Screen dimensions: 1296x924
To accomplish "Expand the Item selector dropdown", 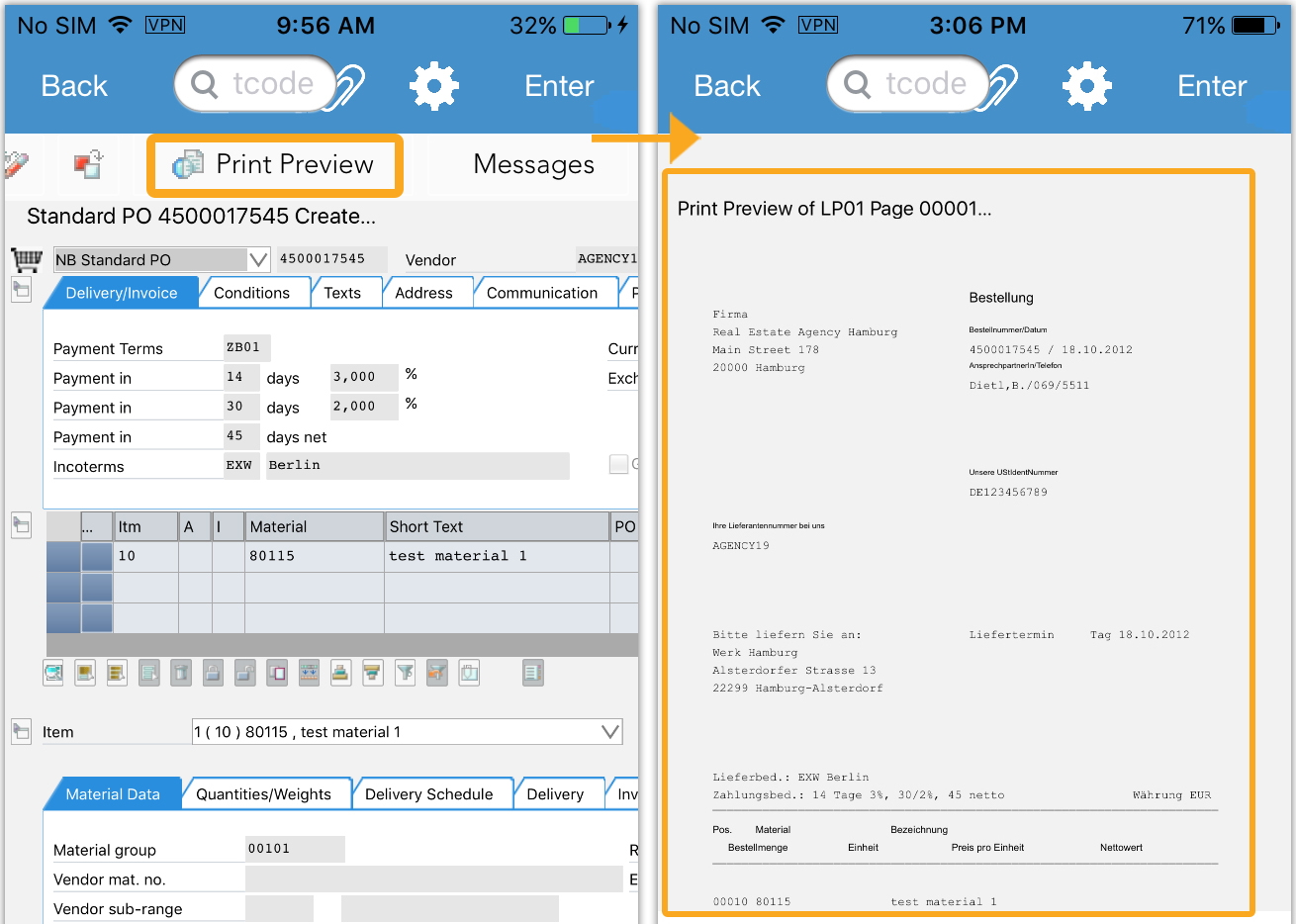I will tap(610, 732).
